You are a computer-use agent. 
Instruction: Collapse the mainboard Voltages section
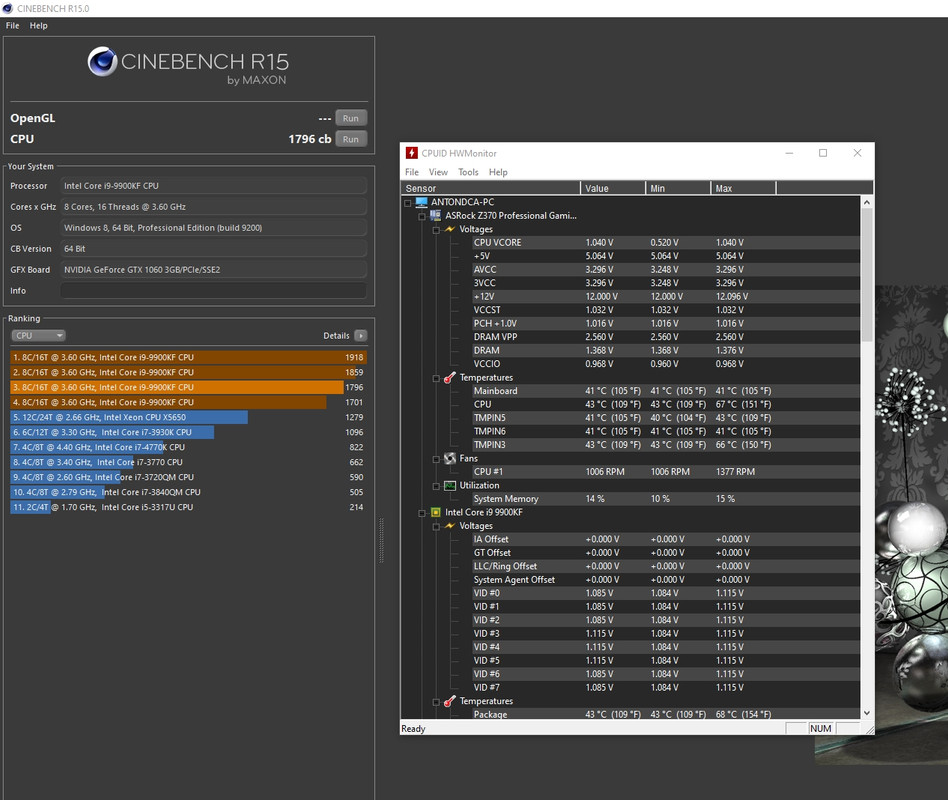click(x=436, y=230)
